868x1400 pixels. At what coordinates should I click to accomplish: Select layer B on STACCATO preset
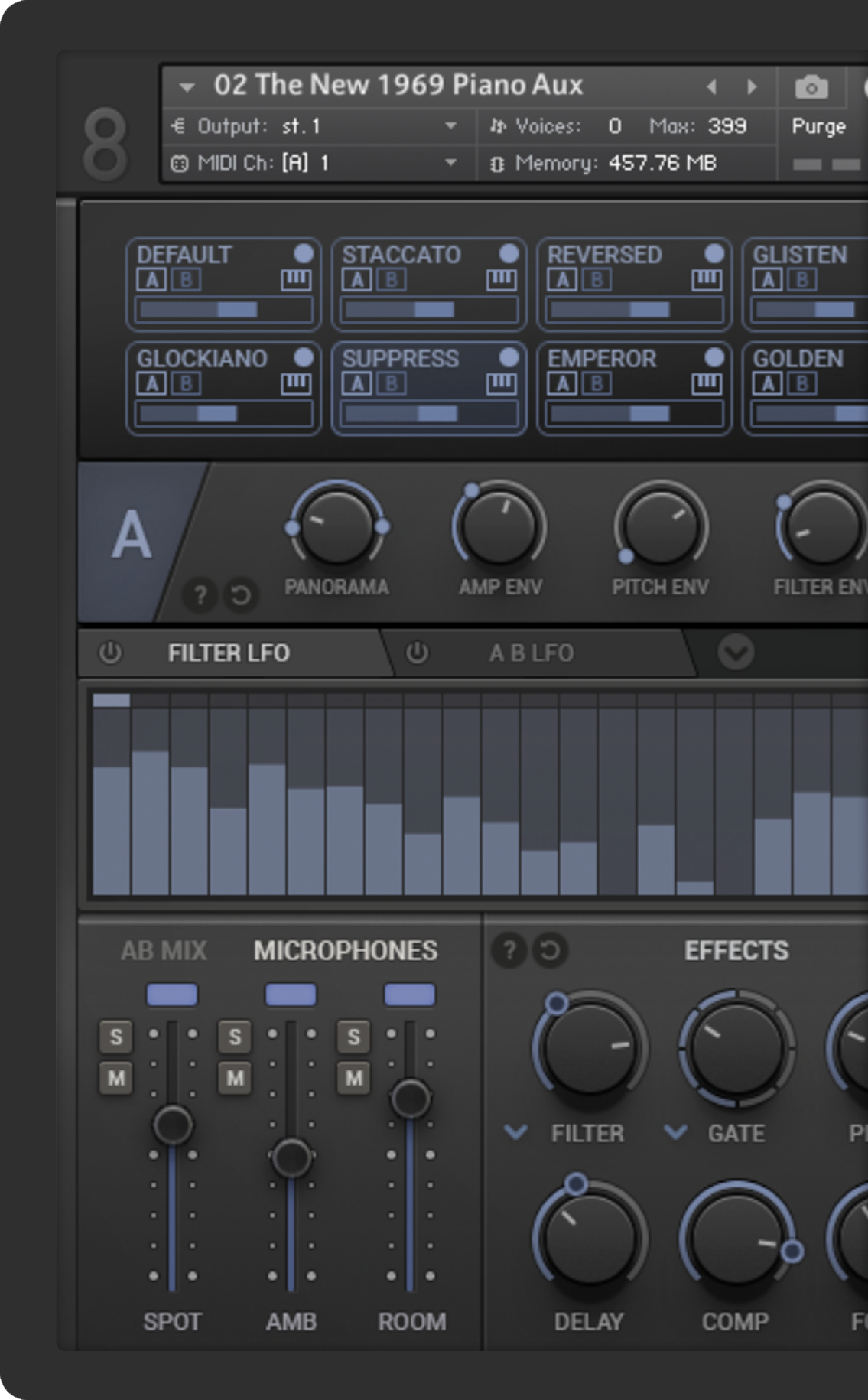point(391,280)
